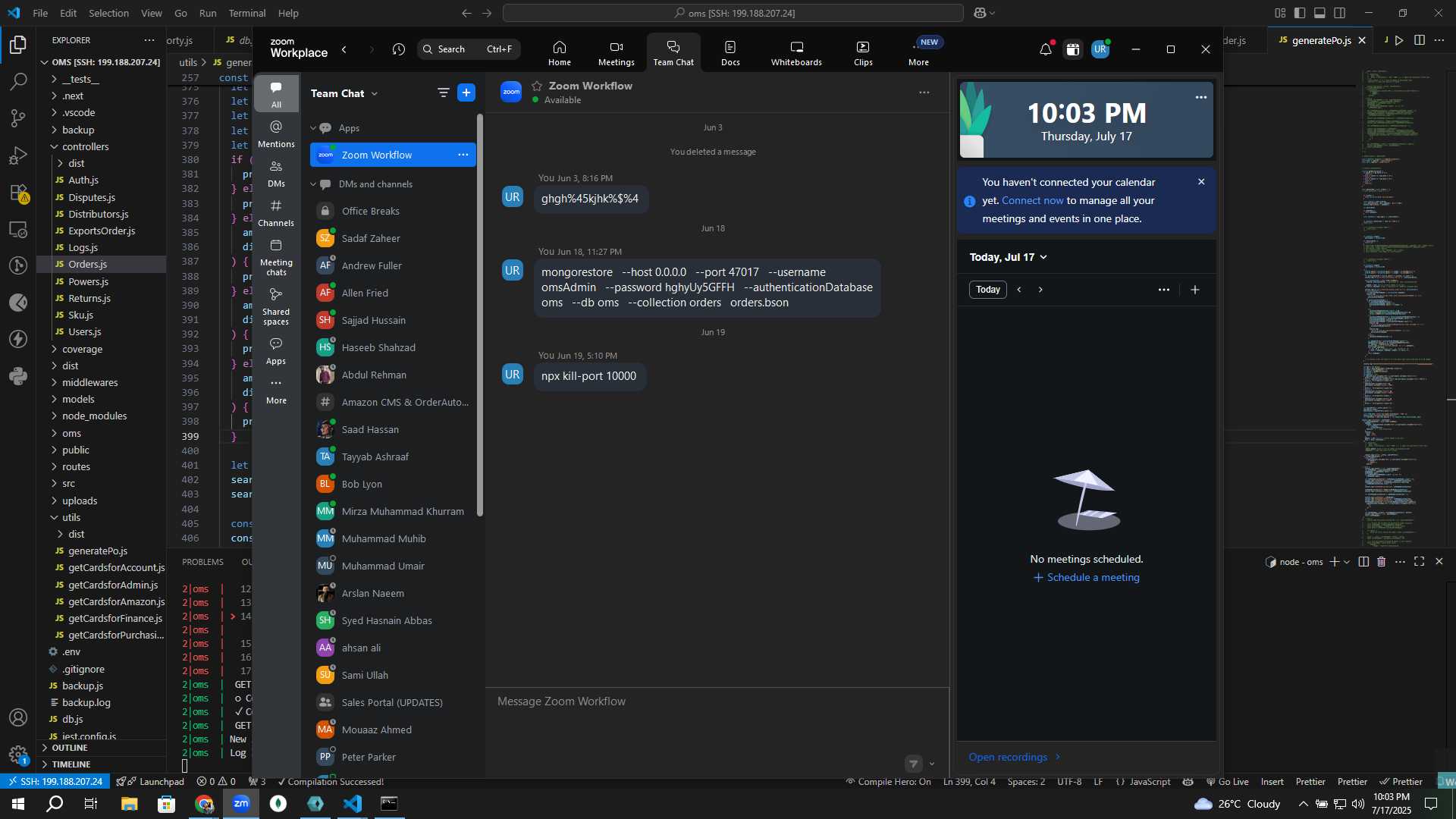The width and height of the screenshot is (1456, 819).
Task: Open Meeting chats in Zoom sidebar
Action: coord(276,257)
